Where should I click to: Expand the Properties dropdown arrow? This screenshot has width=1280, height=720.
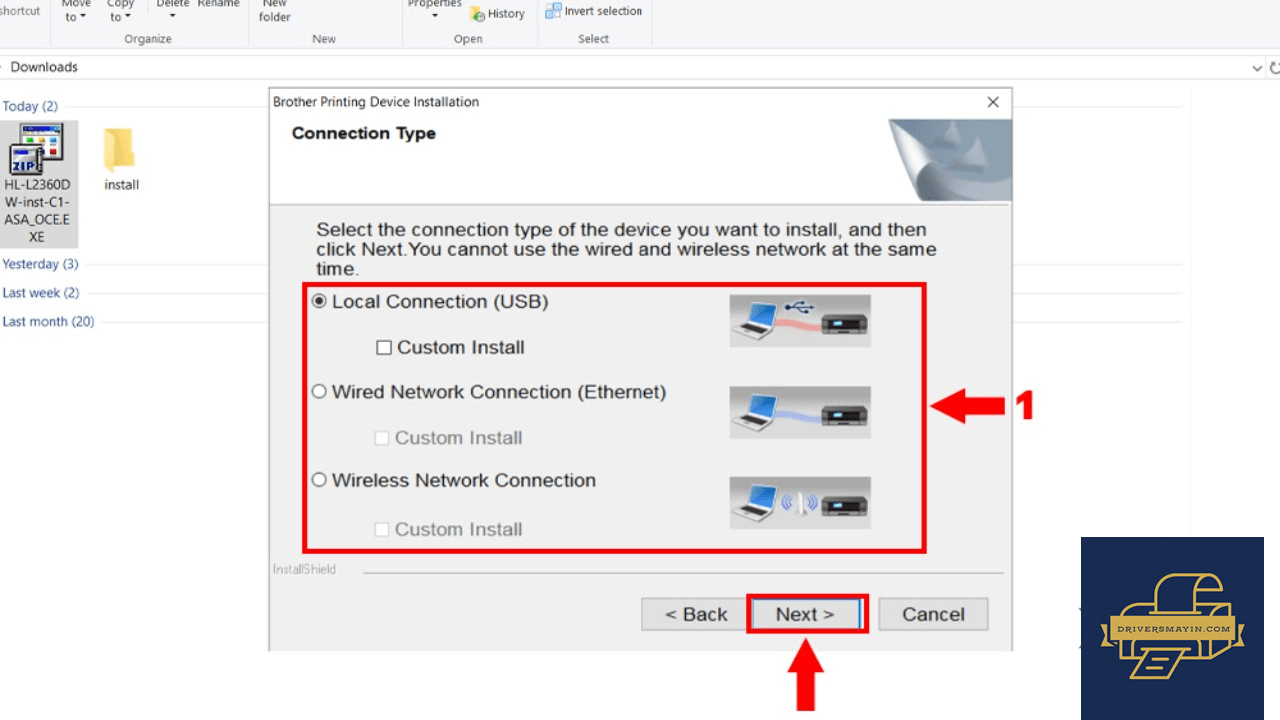[435, 15]
